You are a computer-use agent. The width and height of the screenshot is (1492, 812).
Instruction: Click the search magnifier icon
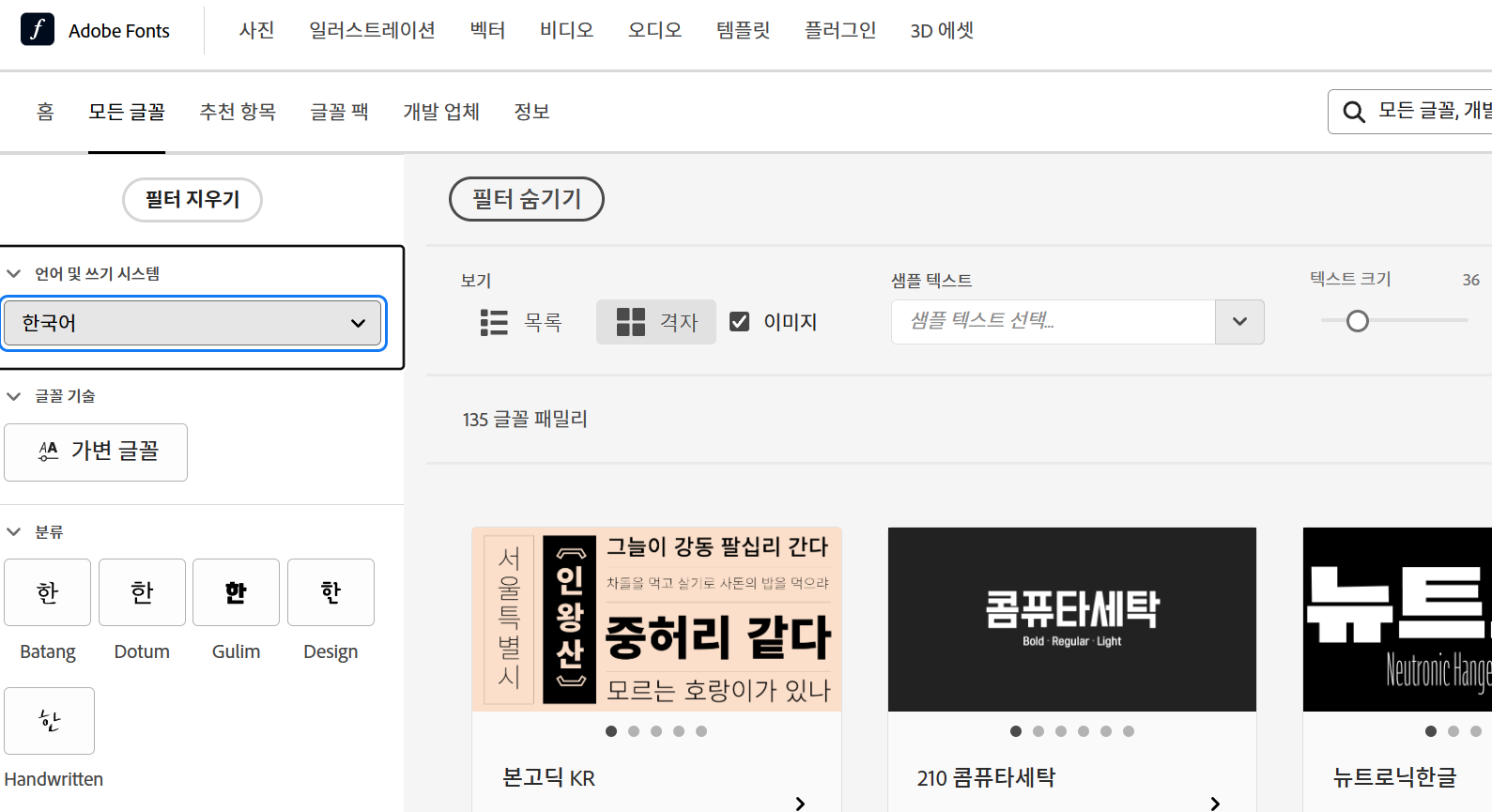(x=1353, y=112)
